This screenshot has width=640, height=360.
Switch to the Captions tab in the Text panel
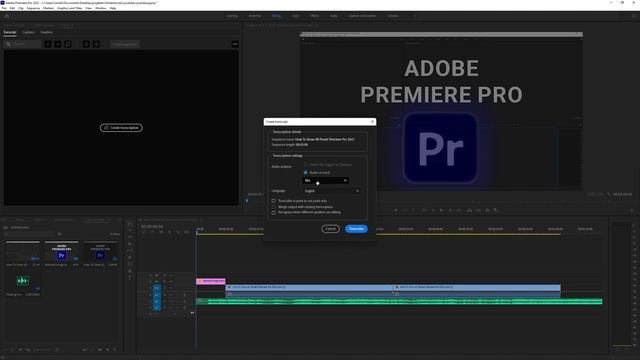coord(28,32)
